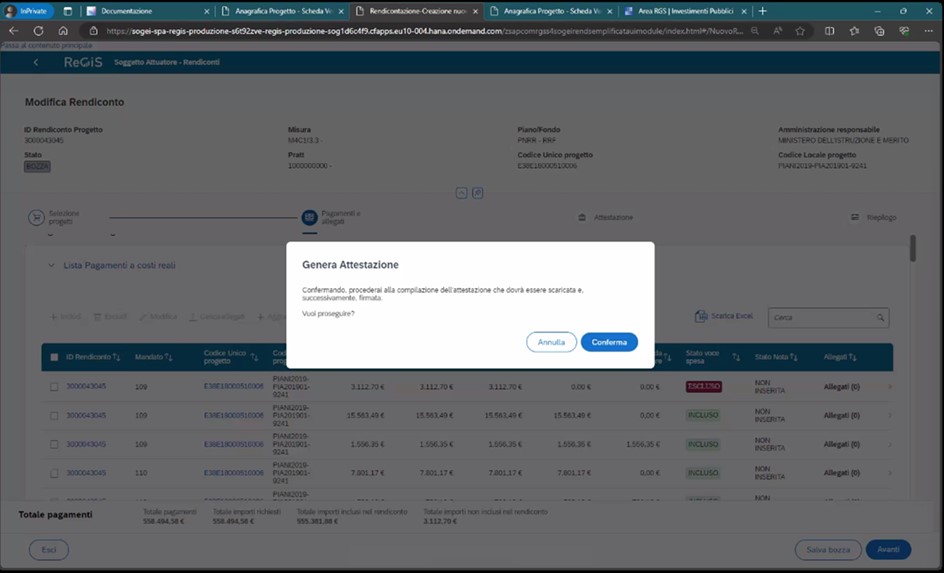Click the Attestazione step icon
Viewport: 944px width, 573px height.
point(582,217)
